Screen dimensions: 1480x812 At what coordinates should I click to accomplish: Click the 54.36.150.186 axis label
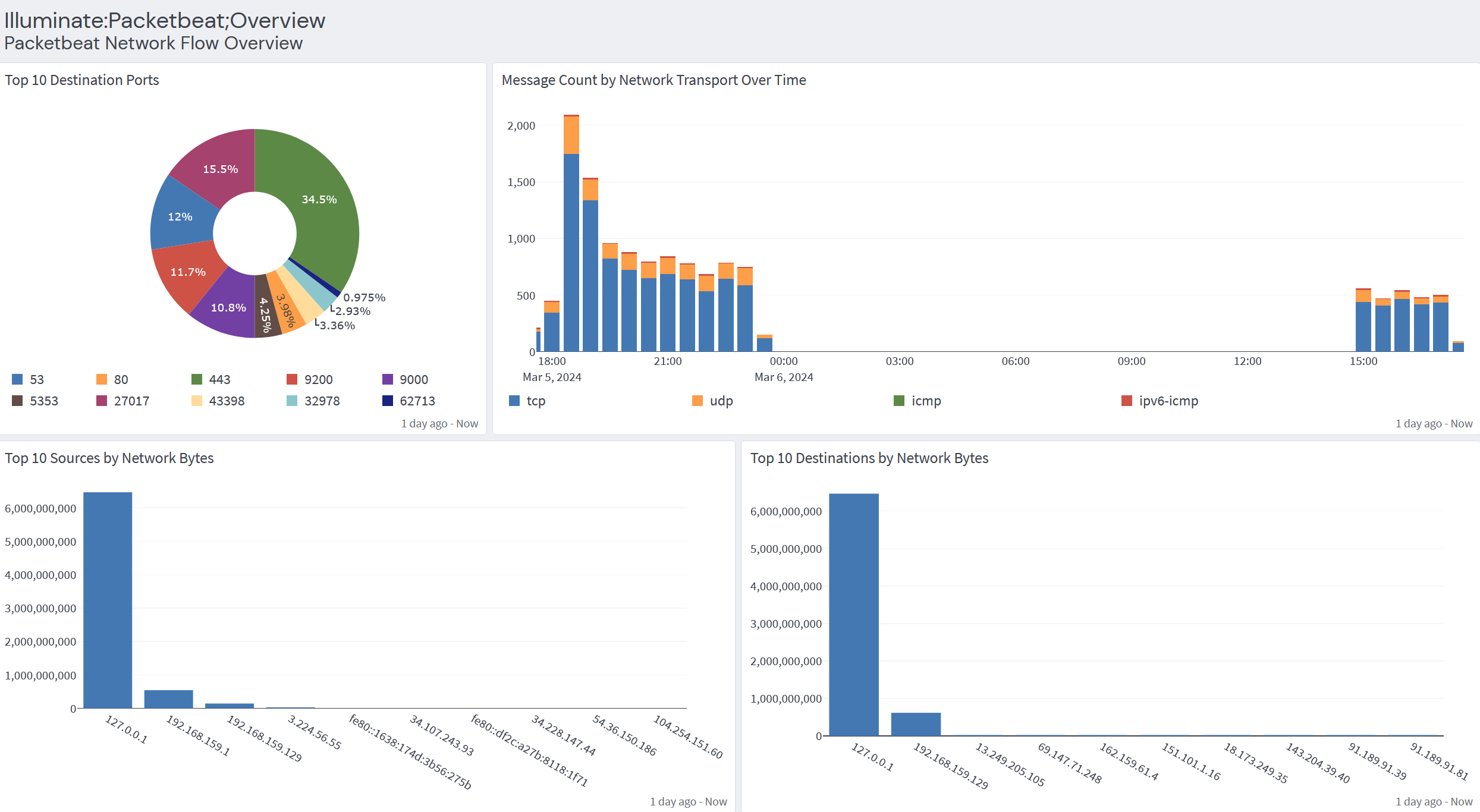tap(625, 736)
